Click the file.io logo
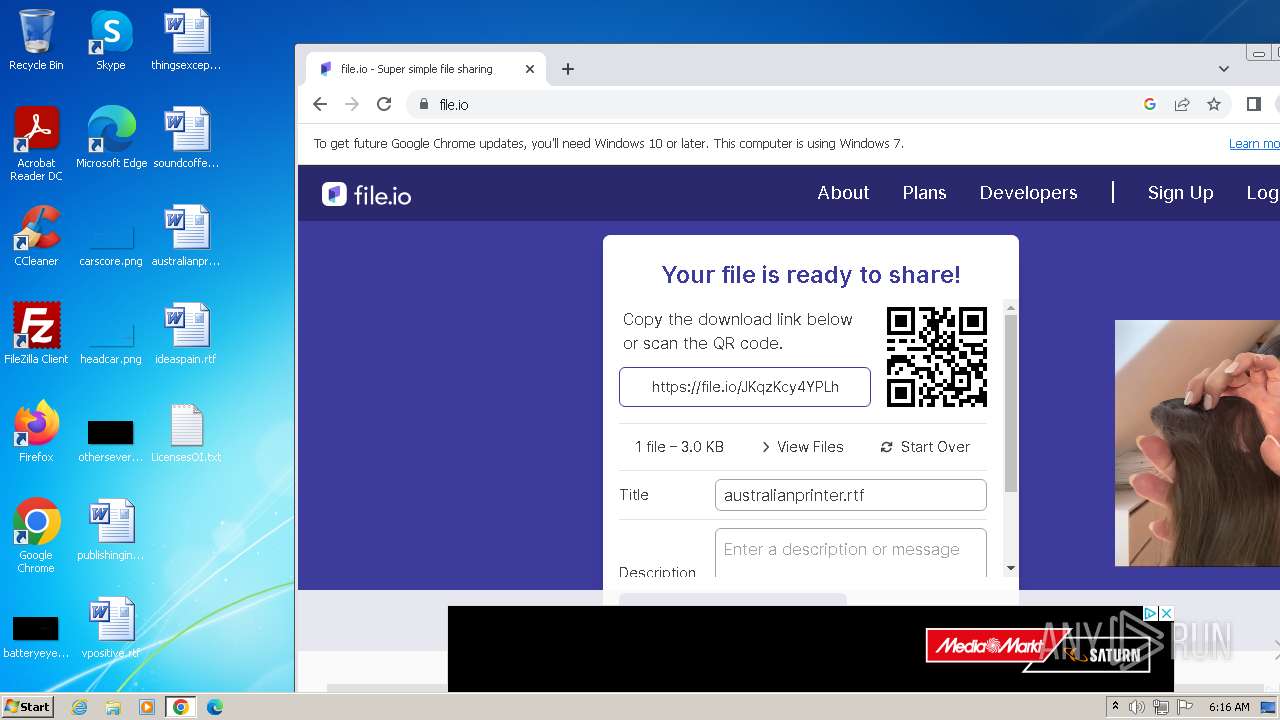1280x720 pixels. click(366, 194)
